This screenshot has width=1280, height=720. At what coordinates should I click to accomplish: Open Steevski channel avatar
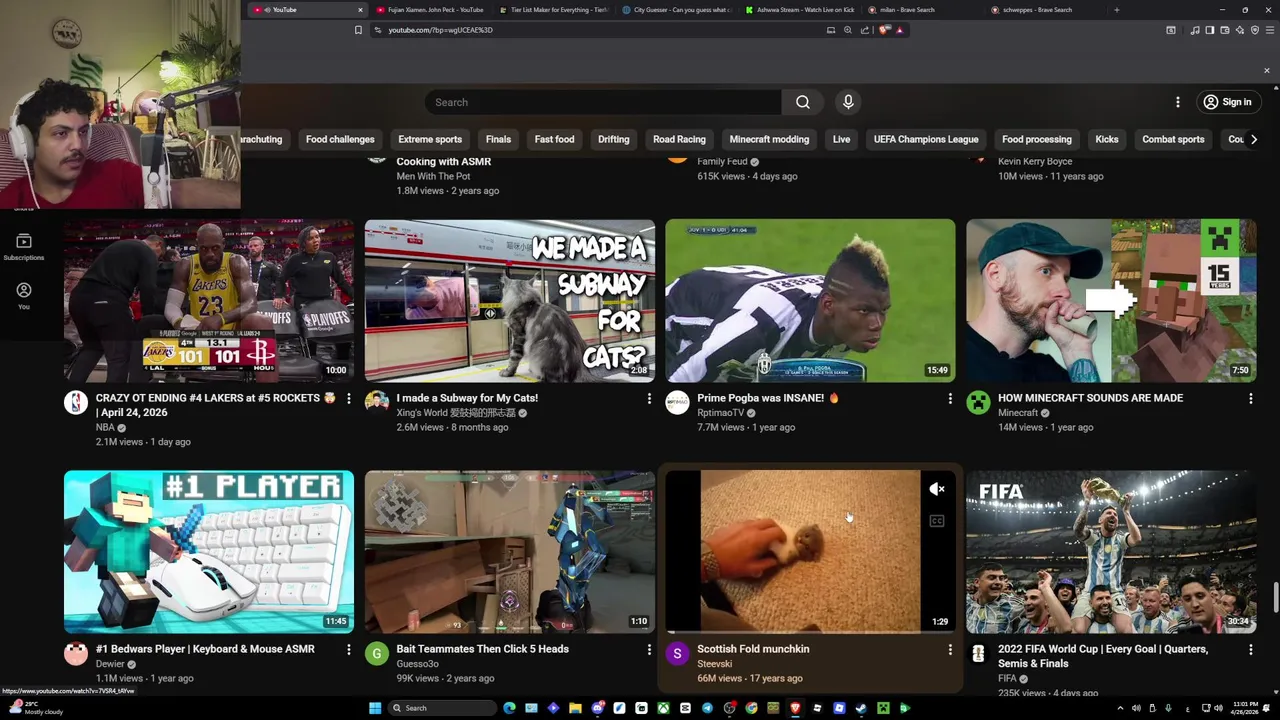coord(677,653)
